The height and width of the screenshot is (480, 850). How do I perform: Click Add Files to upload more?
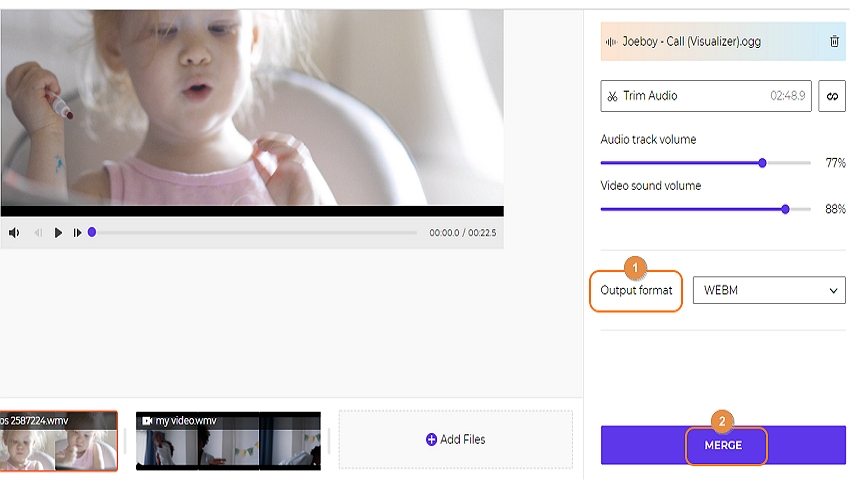(455, 439)
